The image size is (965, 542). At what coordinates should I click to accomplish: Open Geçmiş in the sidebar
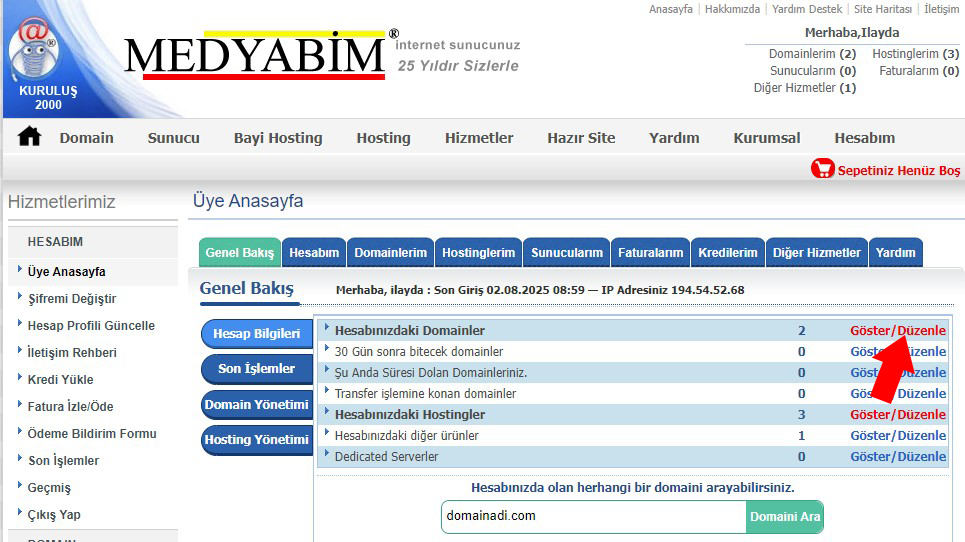(49, 488)
